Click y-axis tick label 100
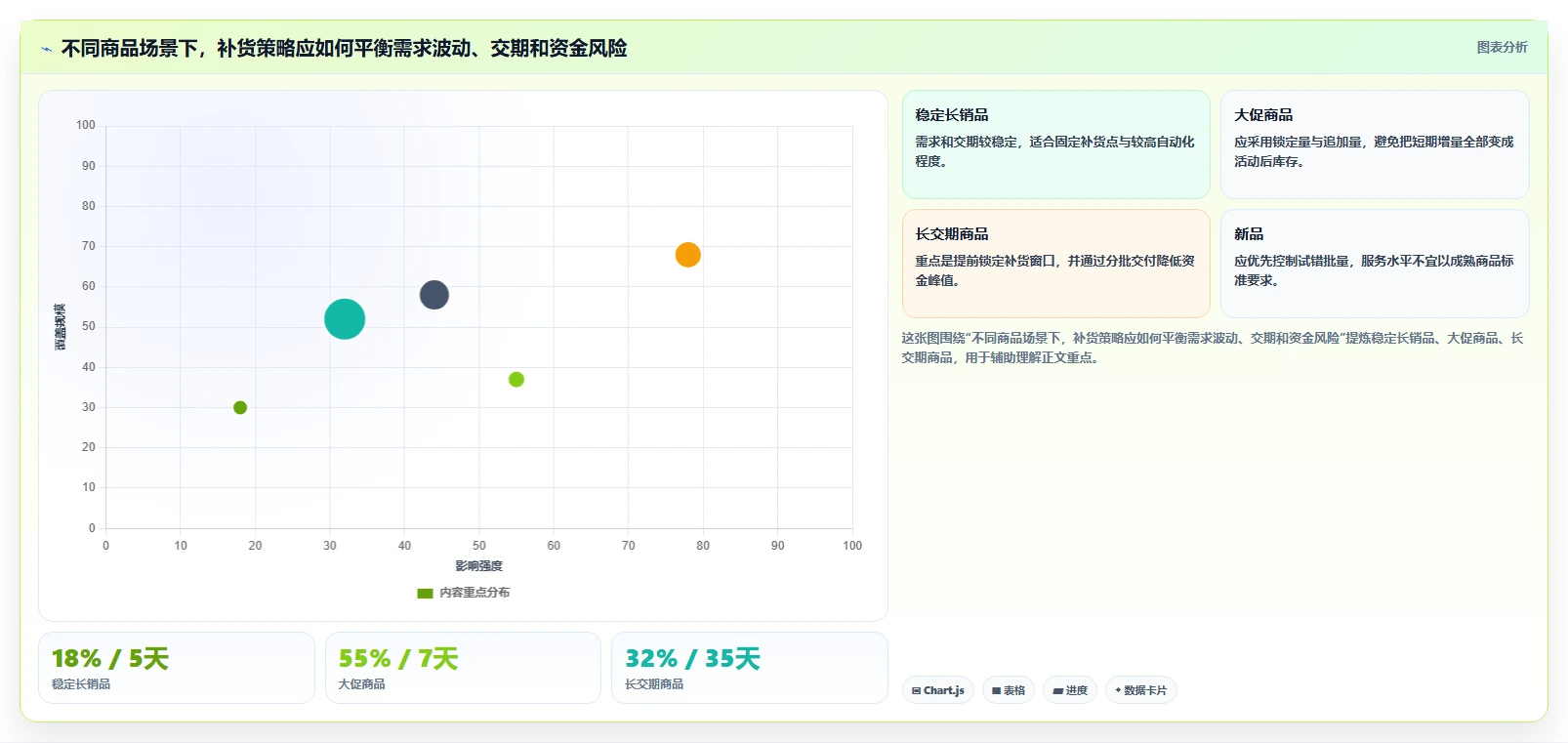The height and width of the screenshot is (743, 1568). [x=86, y=125]
